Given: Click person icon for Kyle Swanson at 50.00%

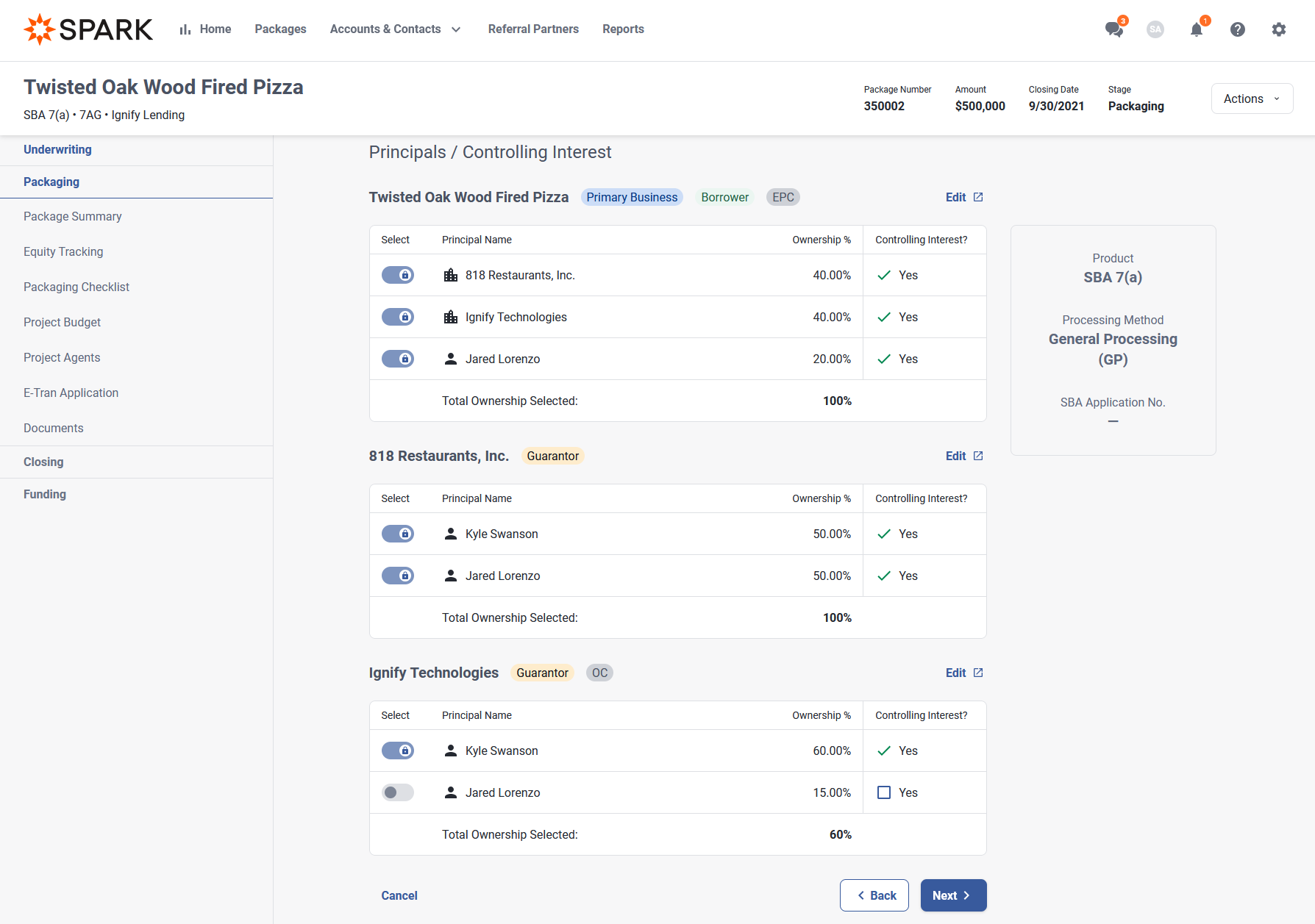Looking at the screenshot, I should click(451, 534).
